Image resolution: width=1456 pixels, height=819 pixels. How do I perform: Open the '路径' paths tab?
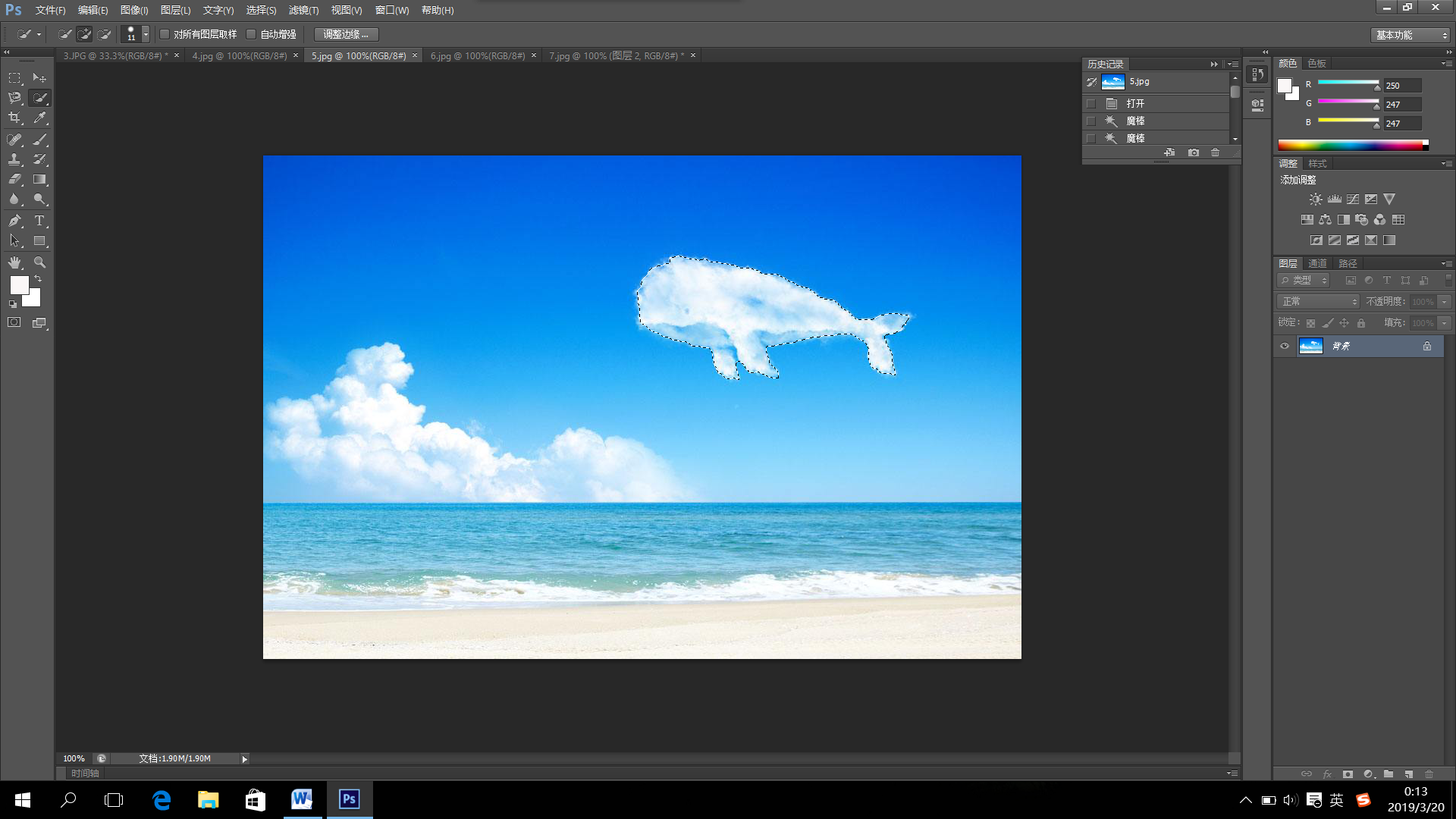(1348, 264)
